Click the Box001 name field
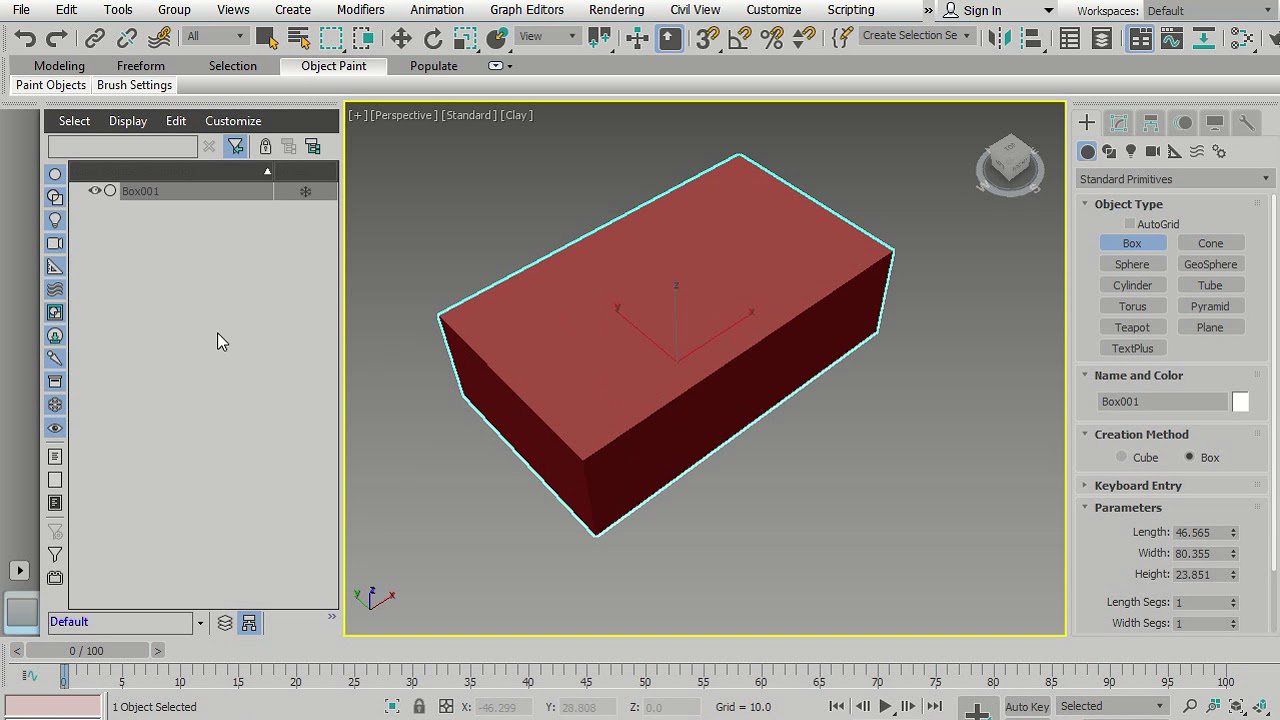 pyautogui.click(x=1162, y=401)
